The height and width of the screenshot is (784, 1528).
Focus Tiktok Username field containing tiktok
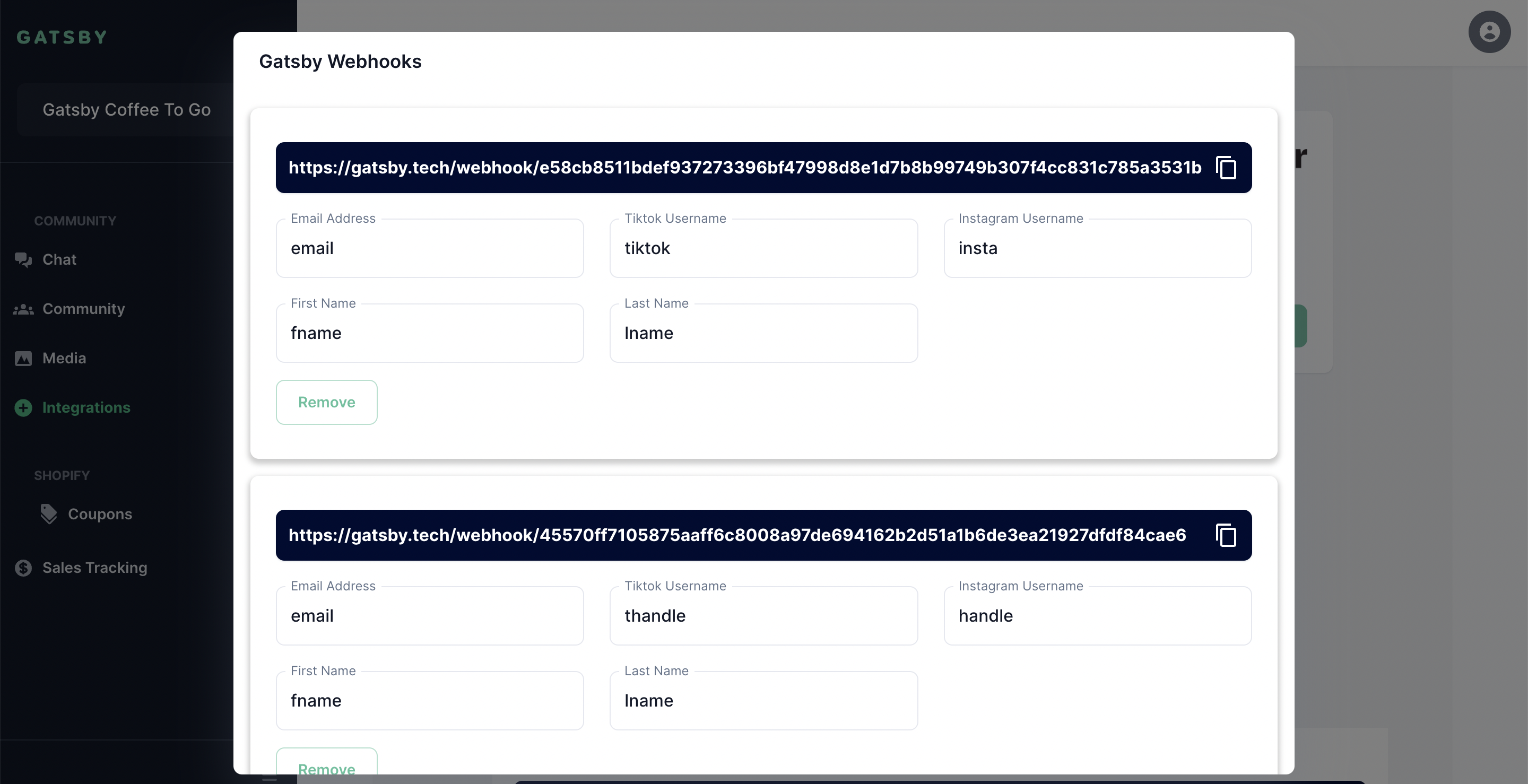tap(763, 248)
